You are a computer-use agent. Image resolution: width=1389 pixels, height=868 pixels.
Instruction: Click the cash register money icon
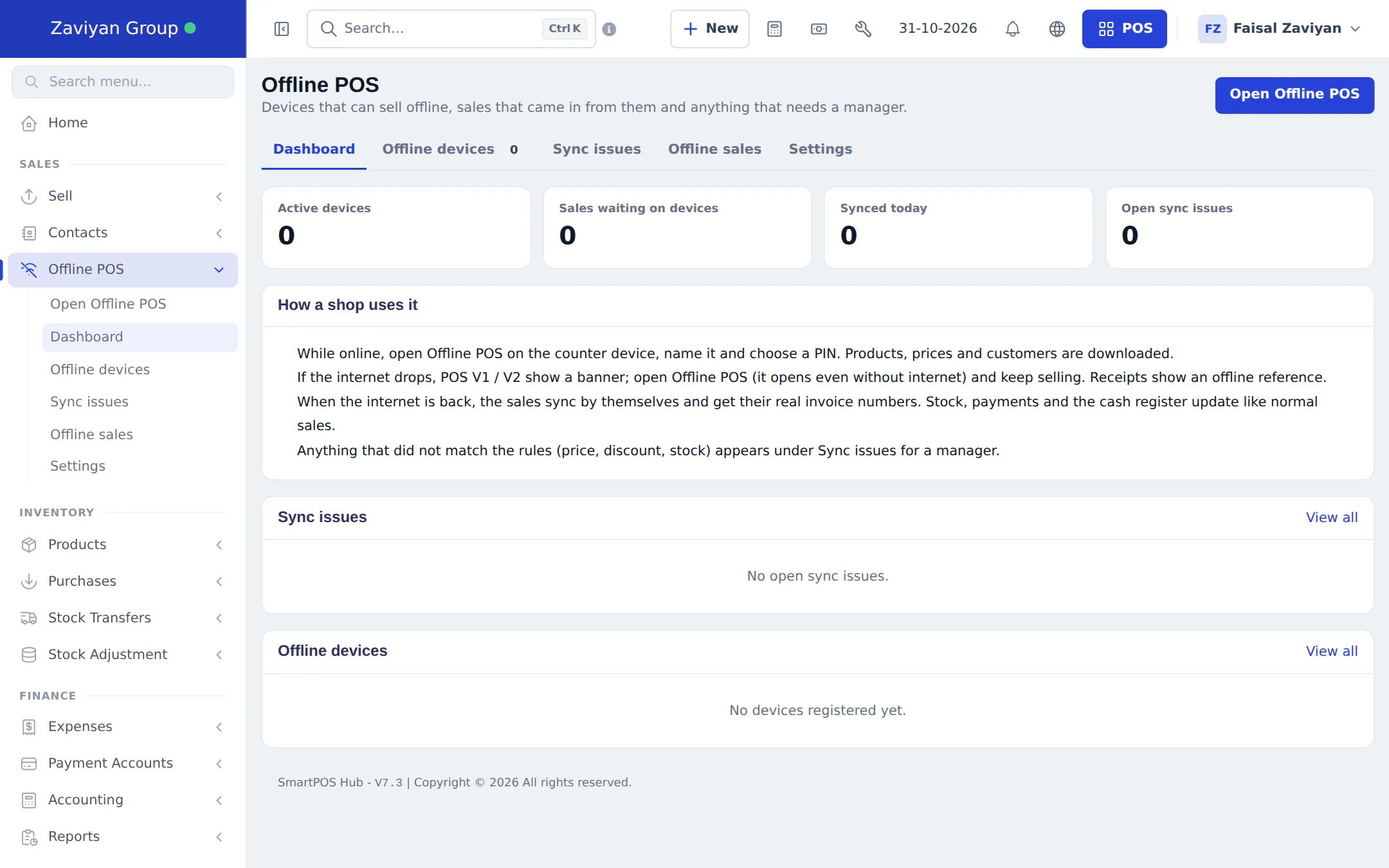coord(819,29)
